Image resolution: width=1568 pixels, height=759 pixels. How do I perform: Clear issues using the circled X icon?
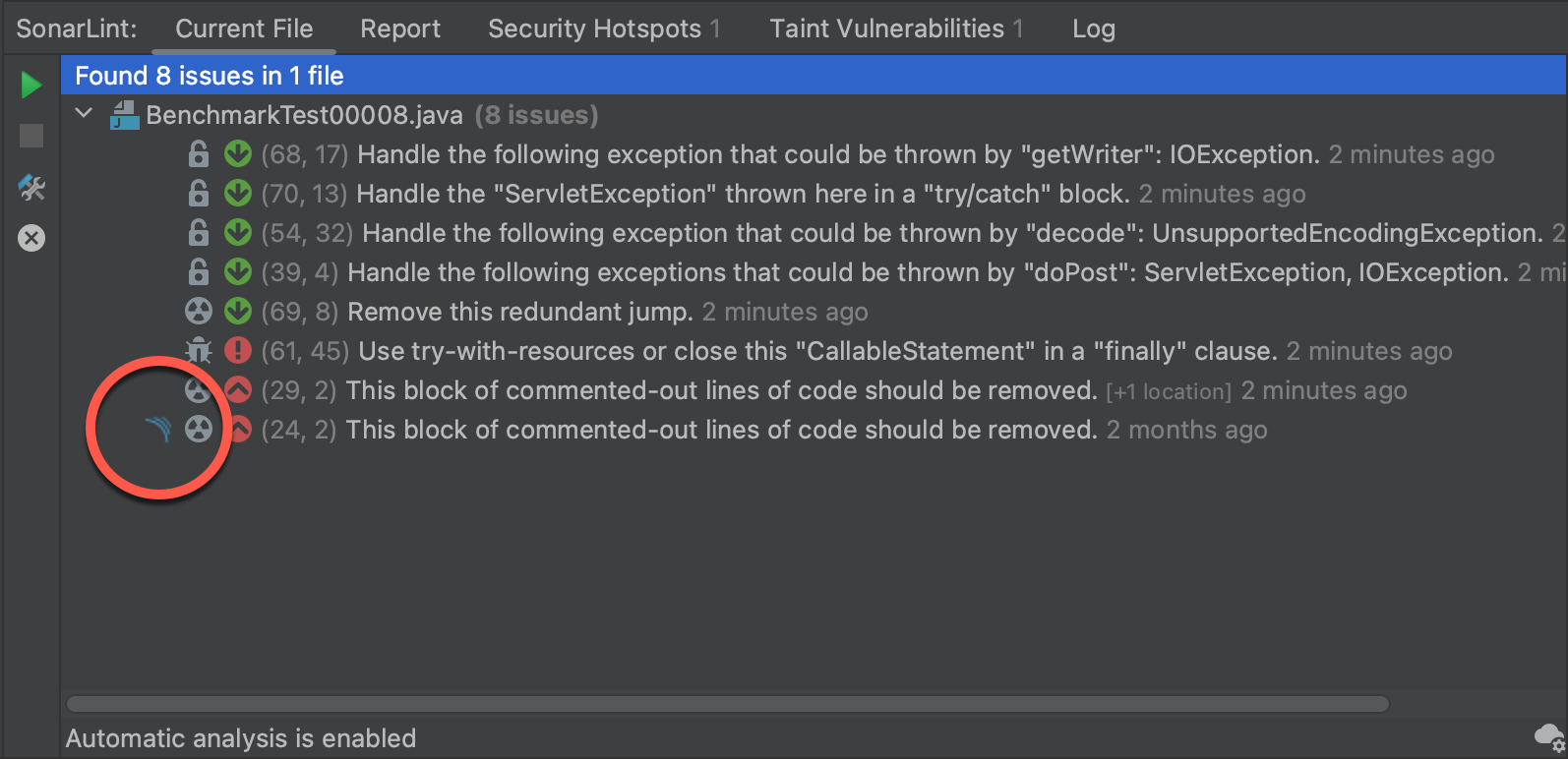tap(30, 237)
